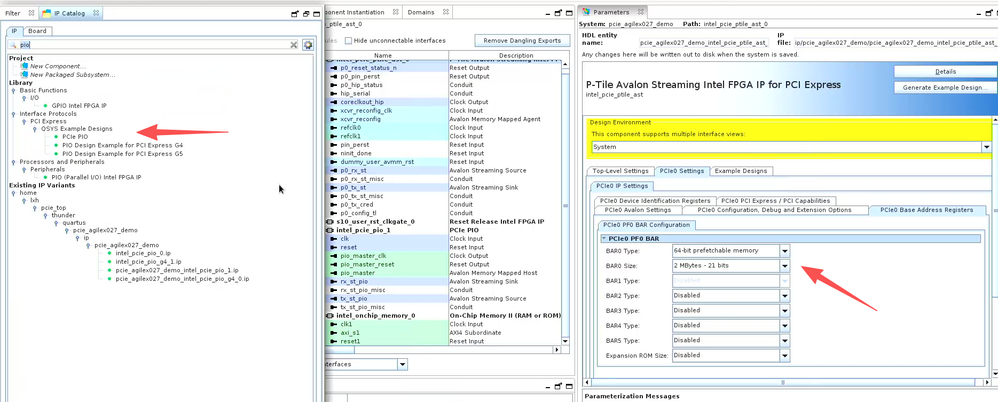The image size is (998, 402).
Task: Close the IP Catalog tab X icon
Action: (x=97, y=13)
